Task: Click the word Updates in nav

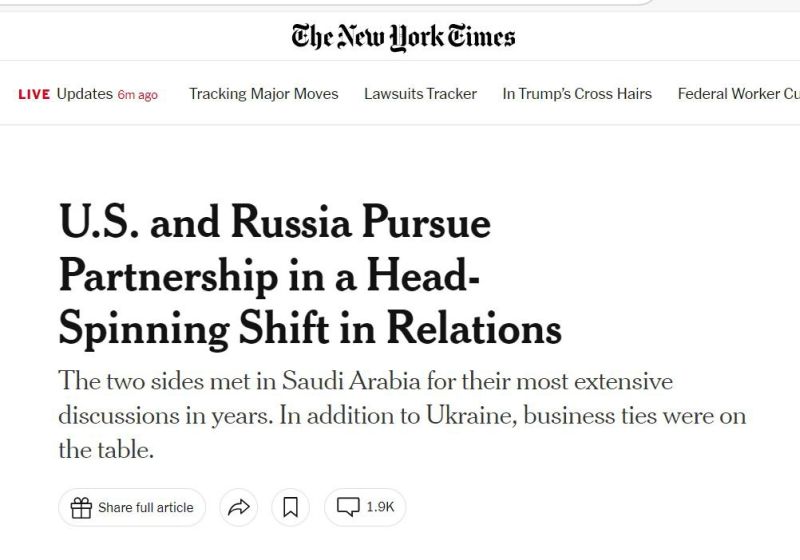Action: pos(85,94)
